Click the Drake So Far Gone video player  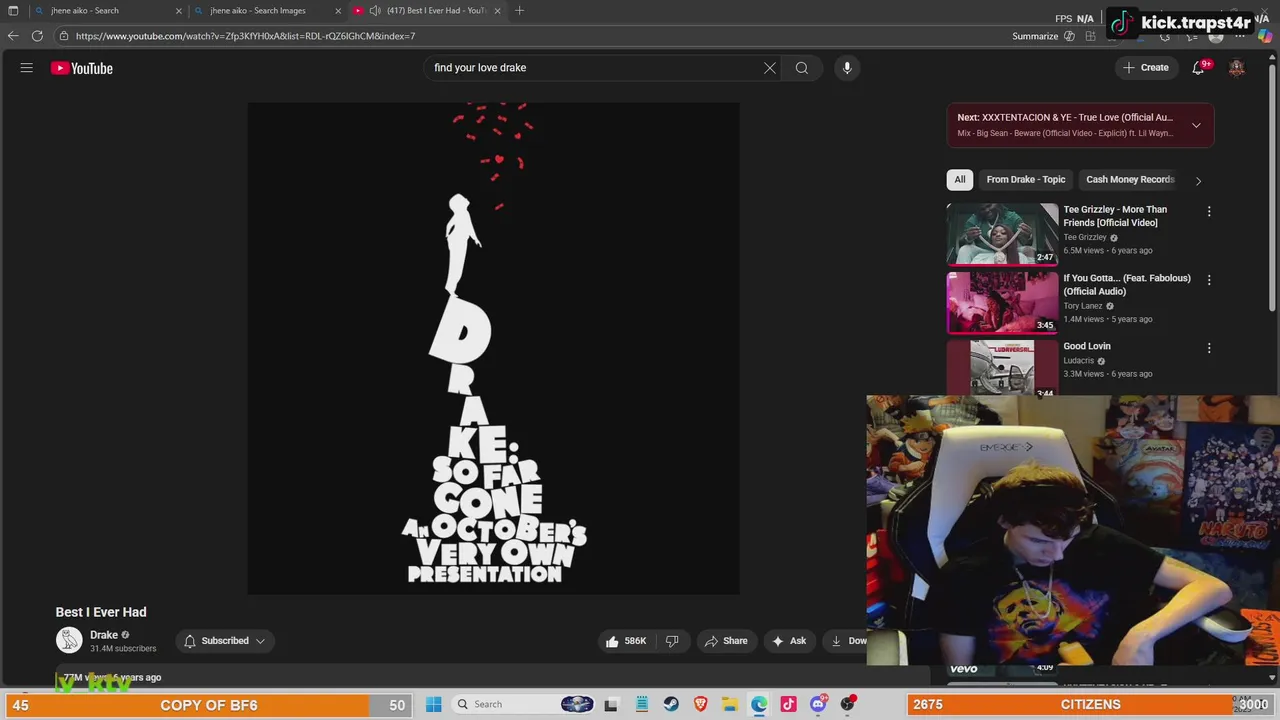click(x=494, y=348)
